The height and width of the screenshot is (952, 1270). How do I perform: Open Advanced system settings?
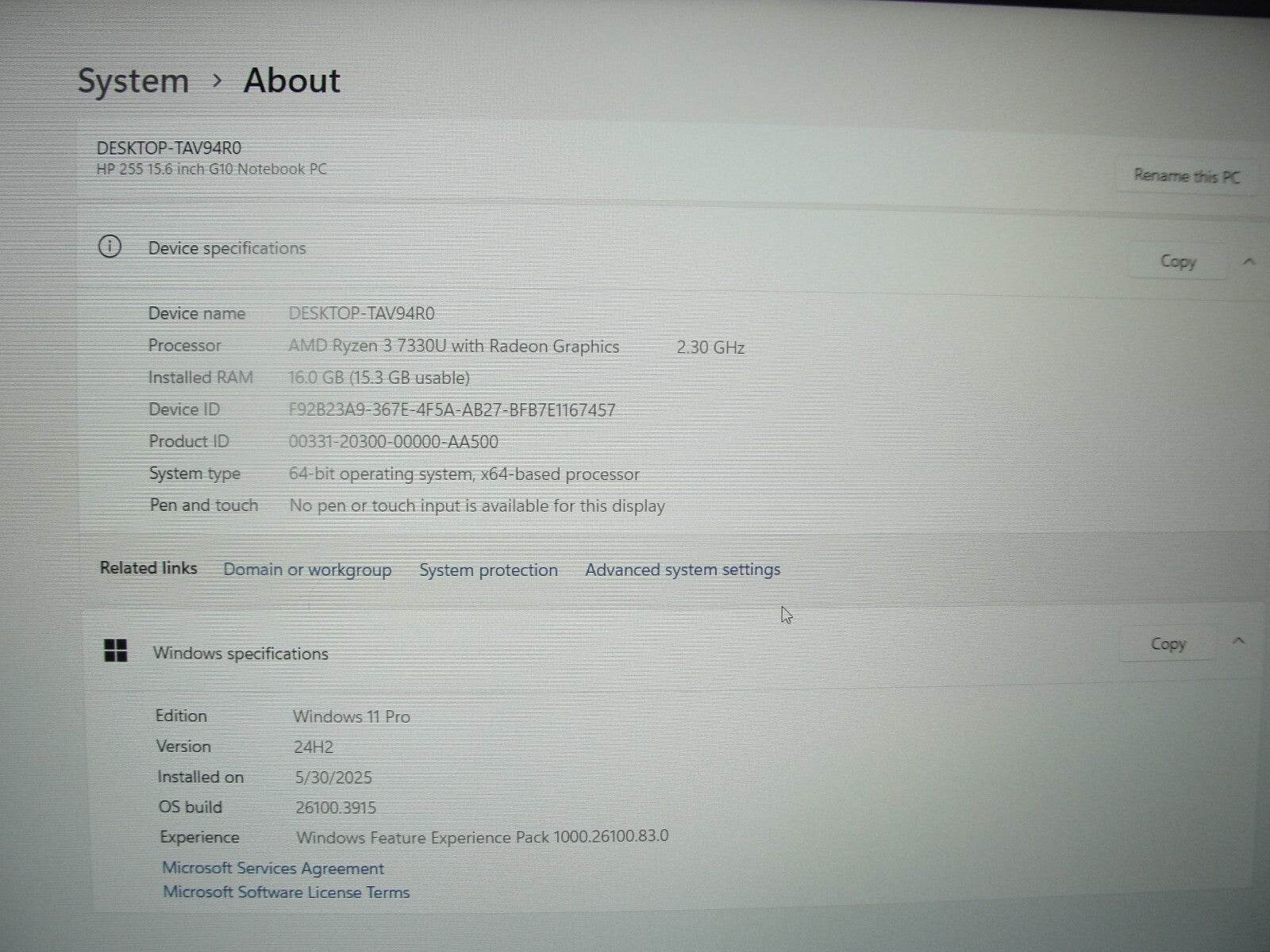click(683, 570)
